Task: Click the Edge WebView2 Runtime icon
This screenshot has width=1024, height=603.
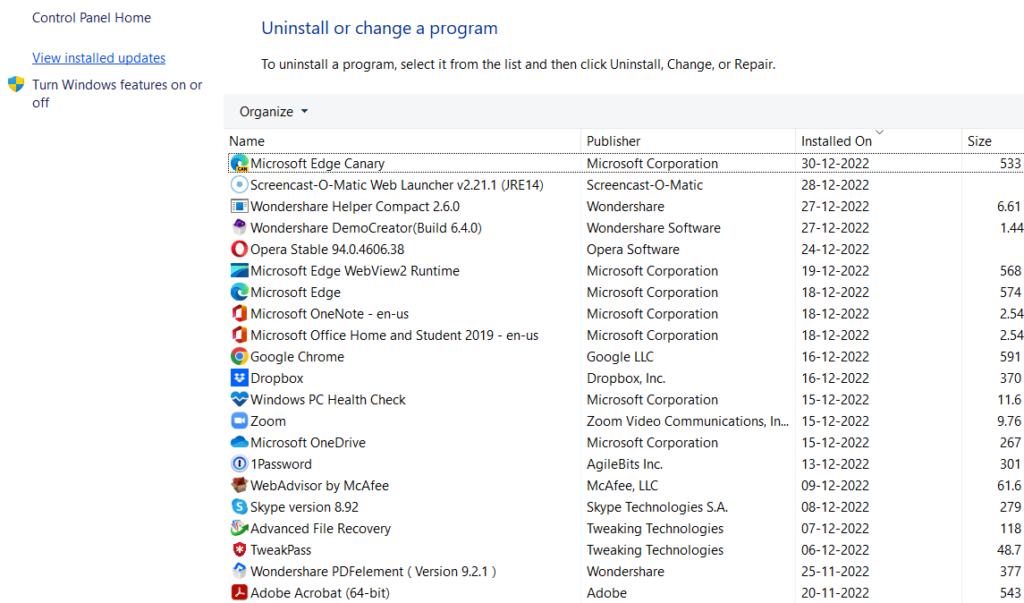Action: (x=240, y=270)
